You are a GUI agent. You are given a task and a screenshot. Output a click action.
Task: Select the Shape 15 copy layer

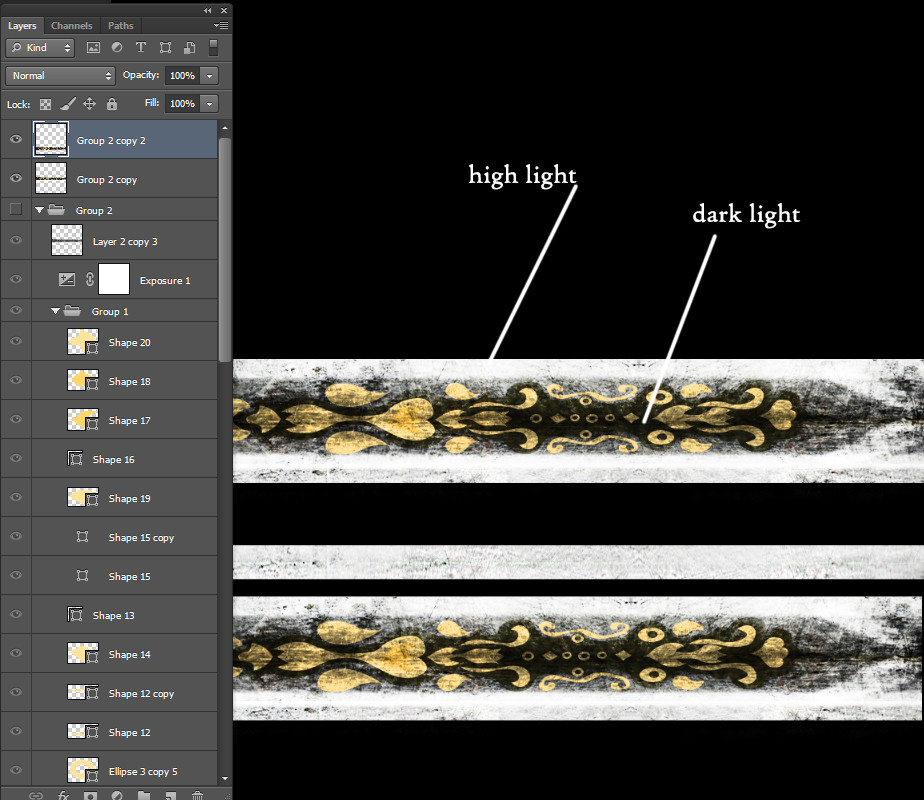point(109,537)
